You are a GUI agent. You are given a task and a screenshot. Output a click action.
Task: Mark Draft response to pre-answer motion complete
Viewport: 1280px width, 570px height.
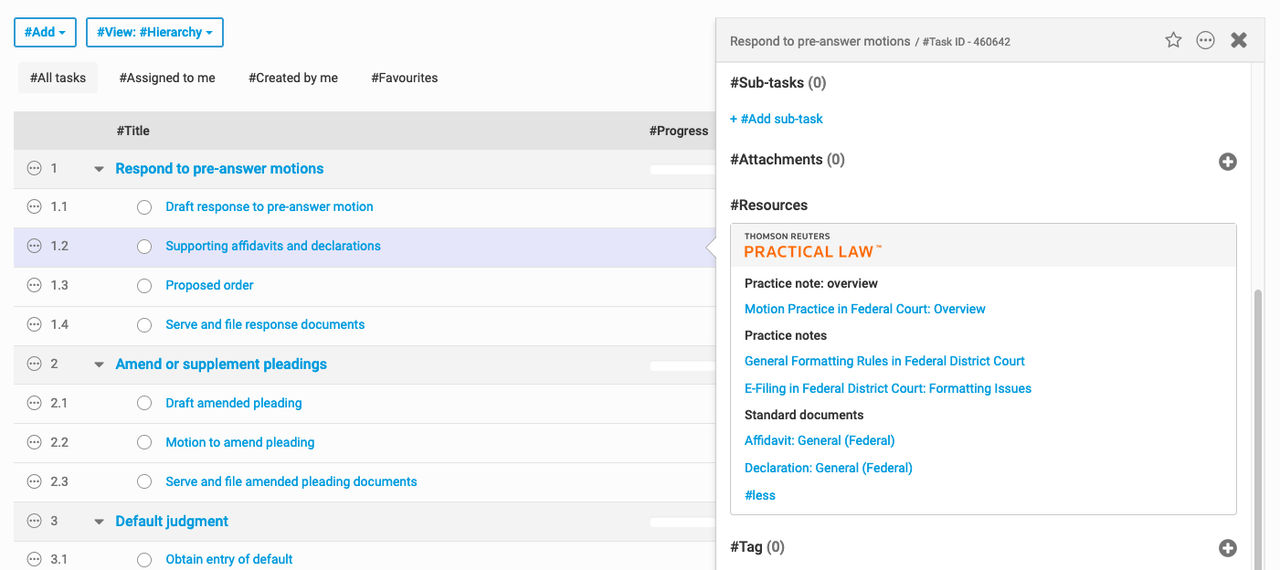[145, 207]
